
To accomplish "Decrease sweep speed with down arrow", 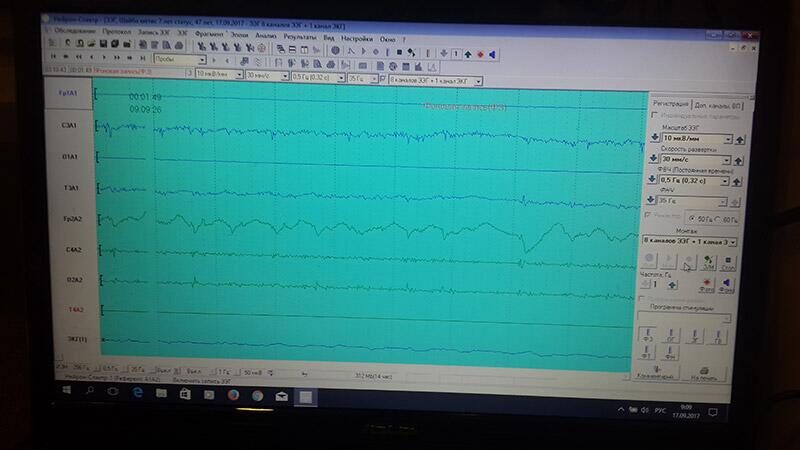I will click(x=653, y=159).
